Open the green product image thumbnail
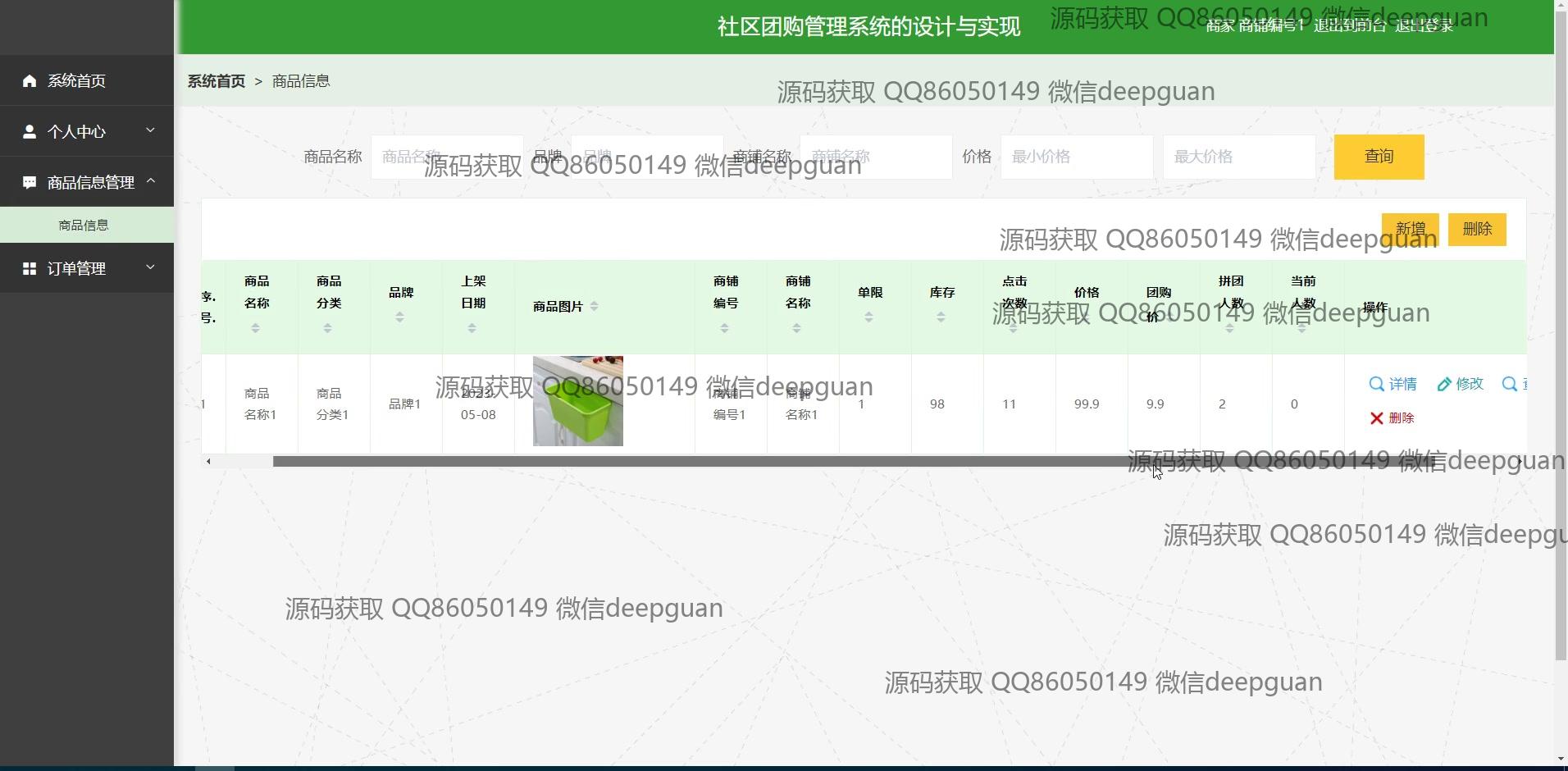 pos(578,401)
